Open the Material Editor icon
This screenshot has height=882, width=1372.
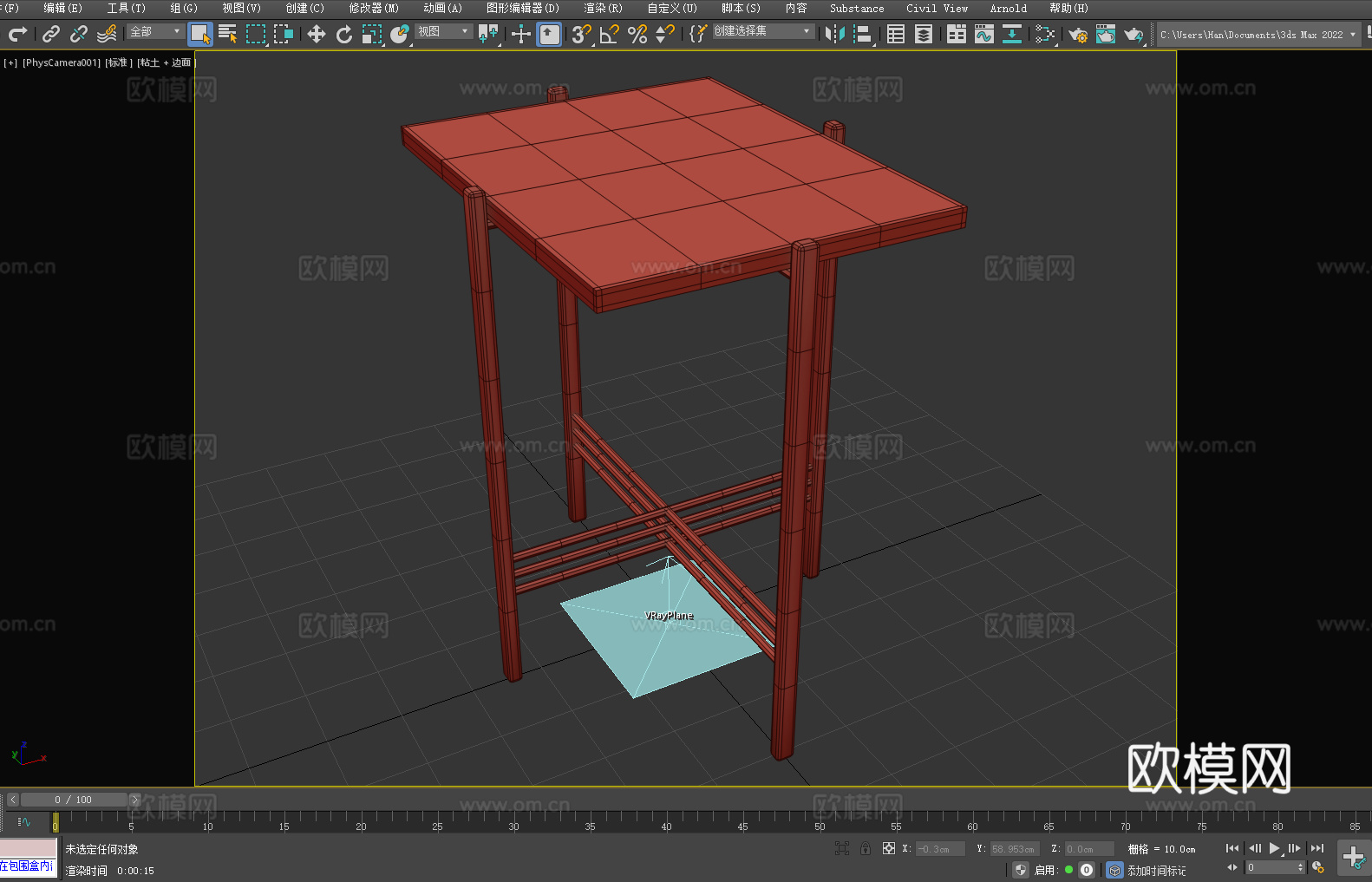tap(1045, 34)
